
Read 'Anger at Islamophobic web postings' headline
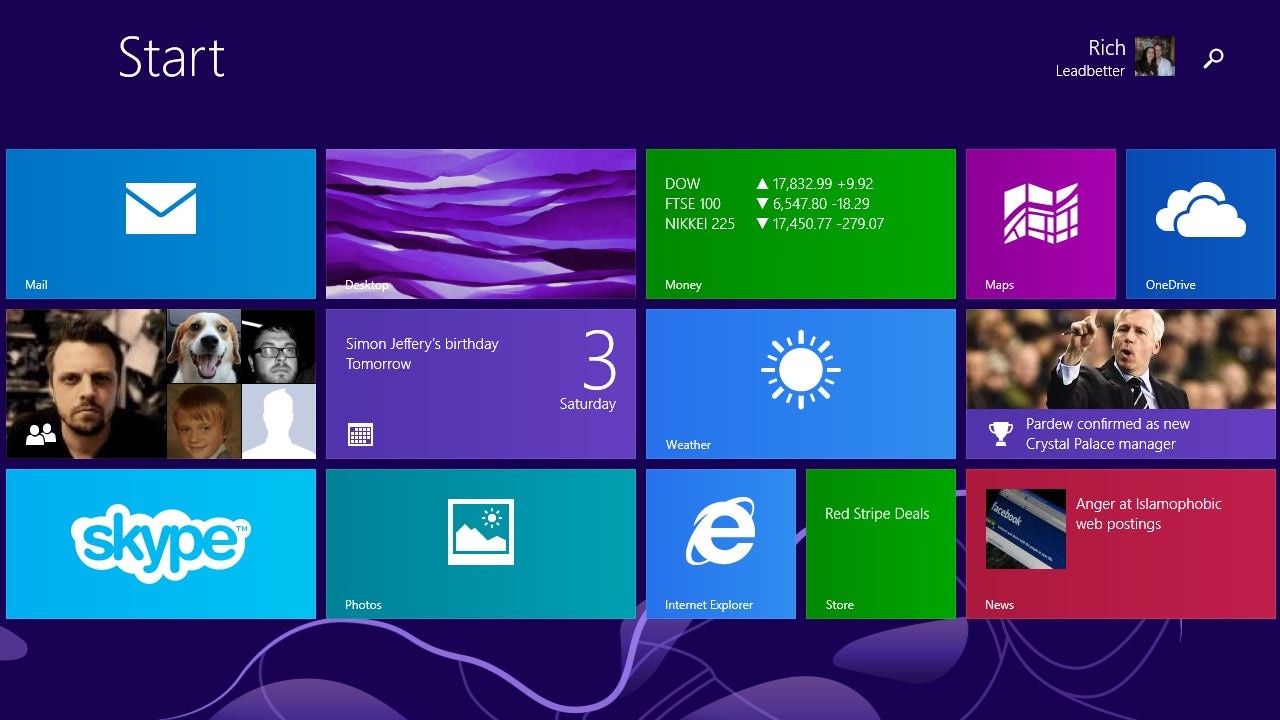click(x=1148, y=514)
